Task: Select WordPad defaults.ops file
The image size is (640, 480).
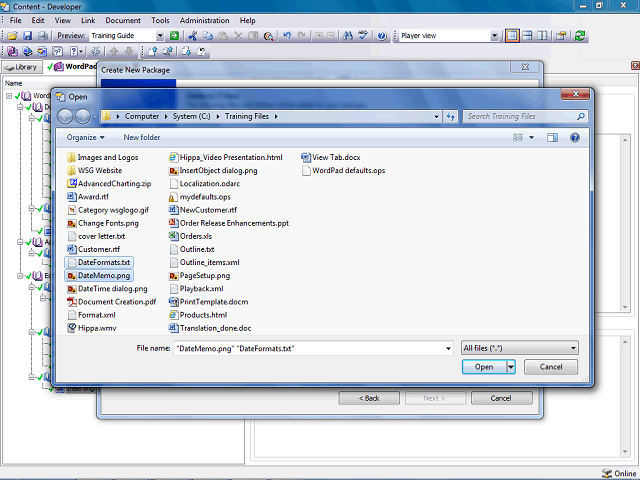Action: point(343,171)
